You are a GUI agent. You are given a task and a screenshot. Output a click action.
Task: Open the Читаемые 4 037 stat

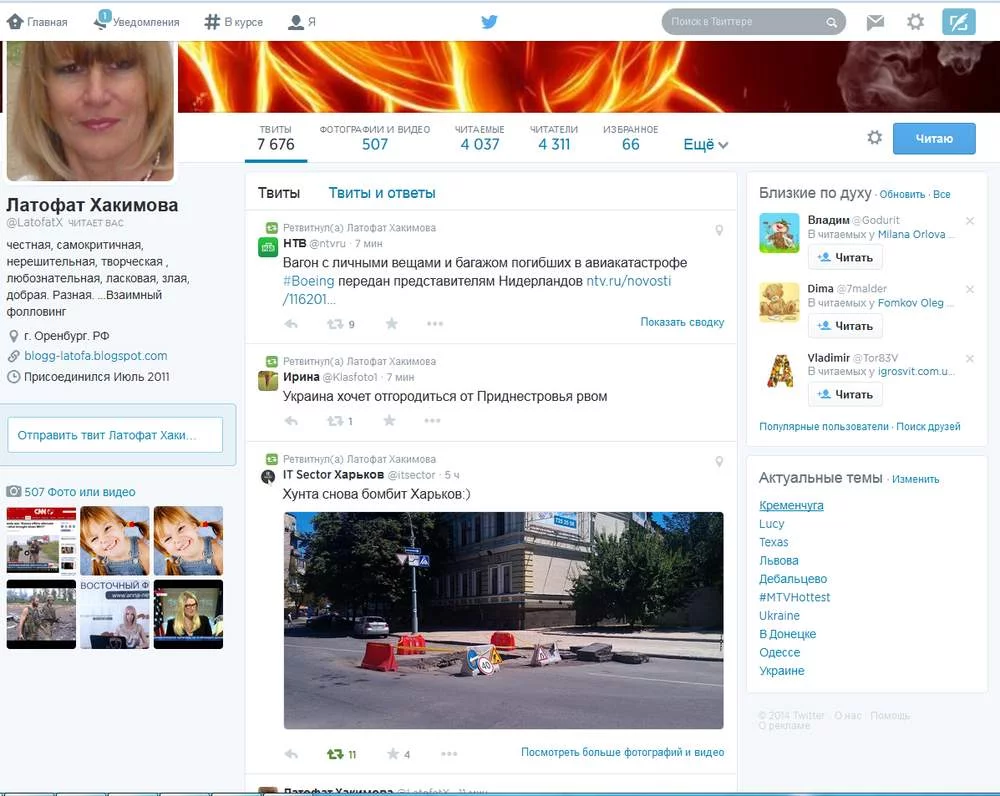pos(480,138)
